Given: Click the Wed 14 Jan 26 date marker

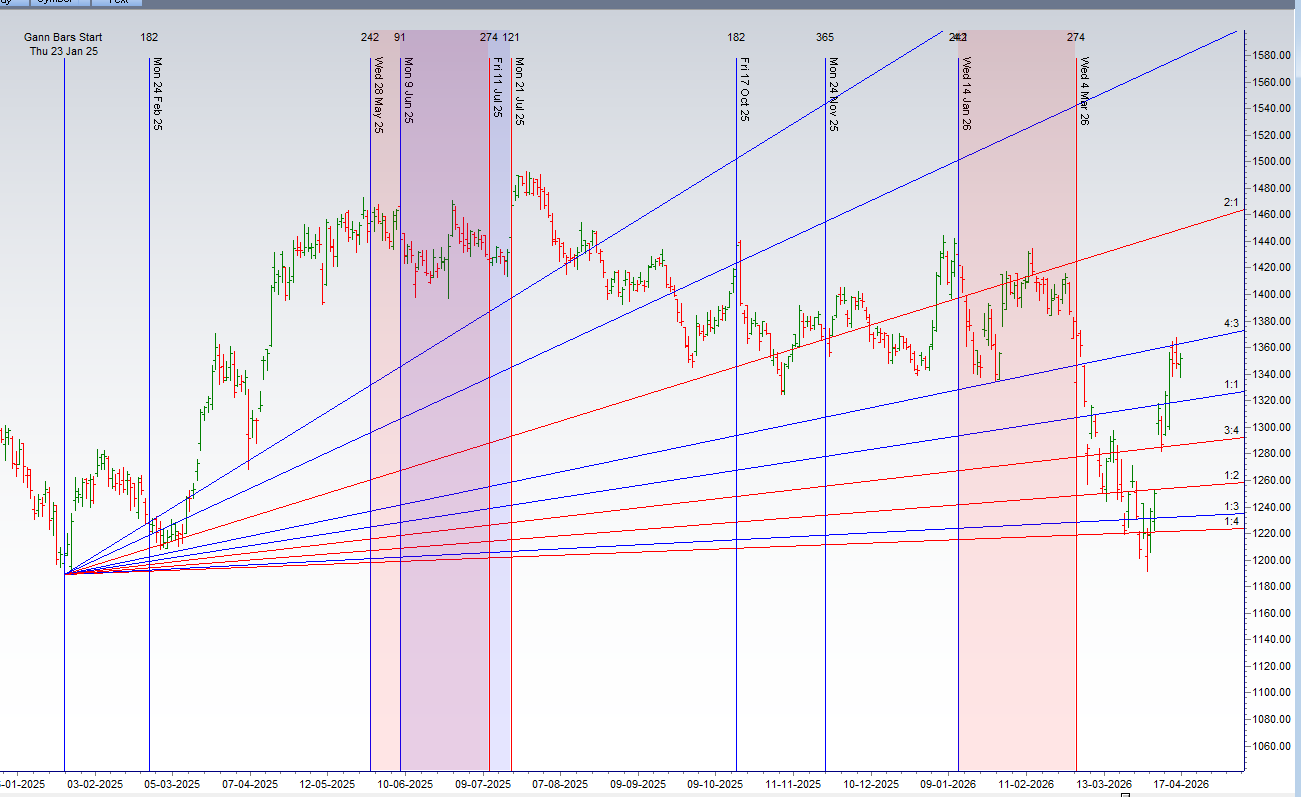Looking at the screenshot, I should (966, 94).
